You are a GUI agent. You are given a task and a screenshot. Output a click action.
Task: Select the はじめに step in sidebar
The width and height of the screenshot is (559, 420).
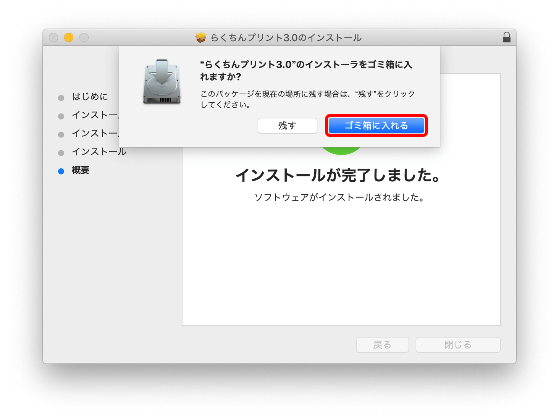coord(89,97)
